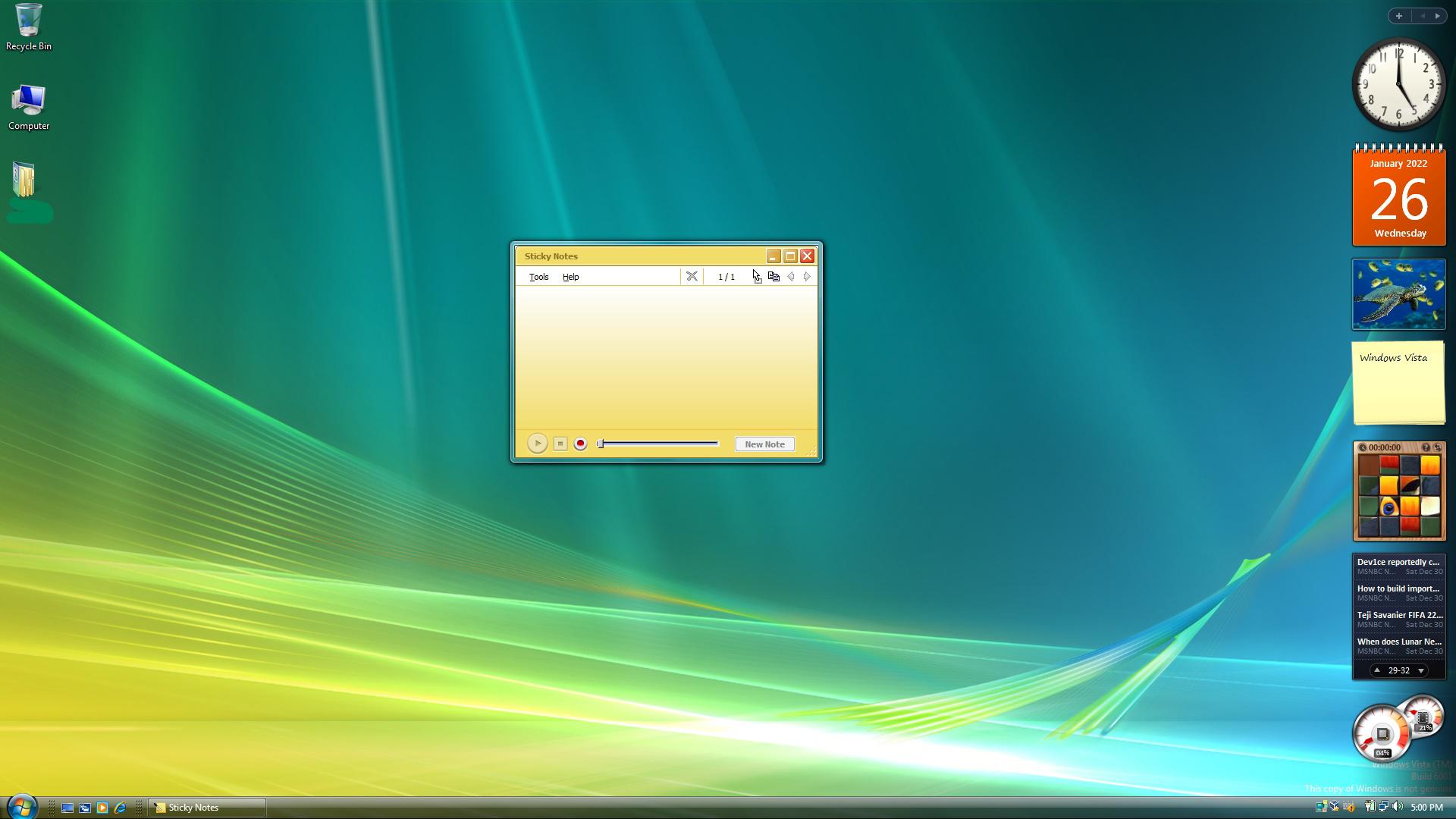Click the next page arrow at the top of the Sidebar
Viewport: 1456px width, 819px height.
[1439, 15]
